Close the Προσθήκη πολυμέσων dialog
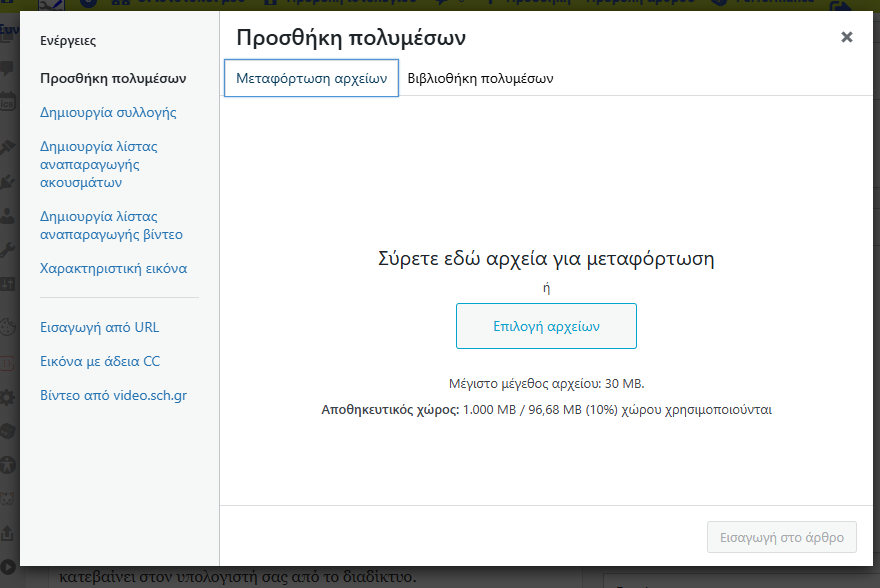880x588 pixels. coord(846,37)
